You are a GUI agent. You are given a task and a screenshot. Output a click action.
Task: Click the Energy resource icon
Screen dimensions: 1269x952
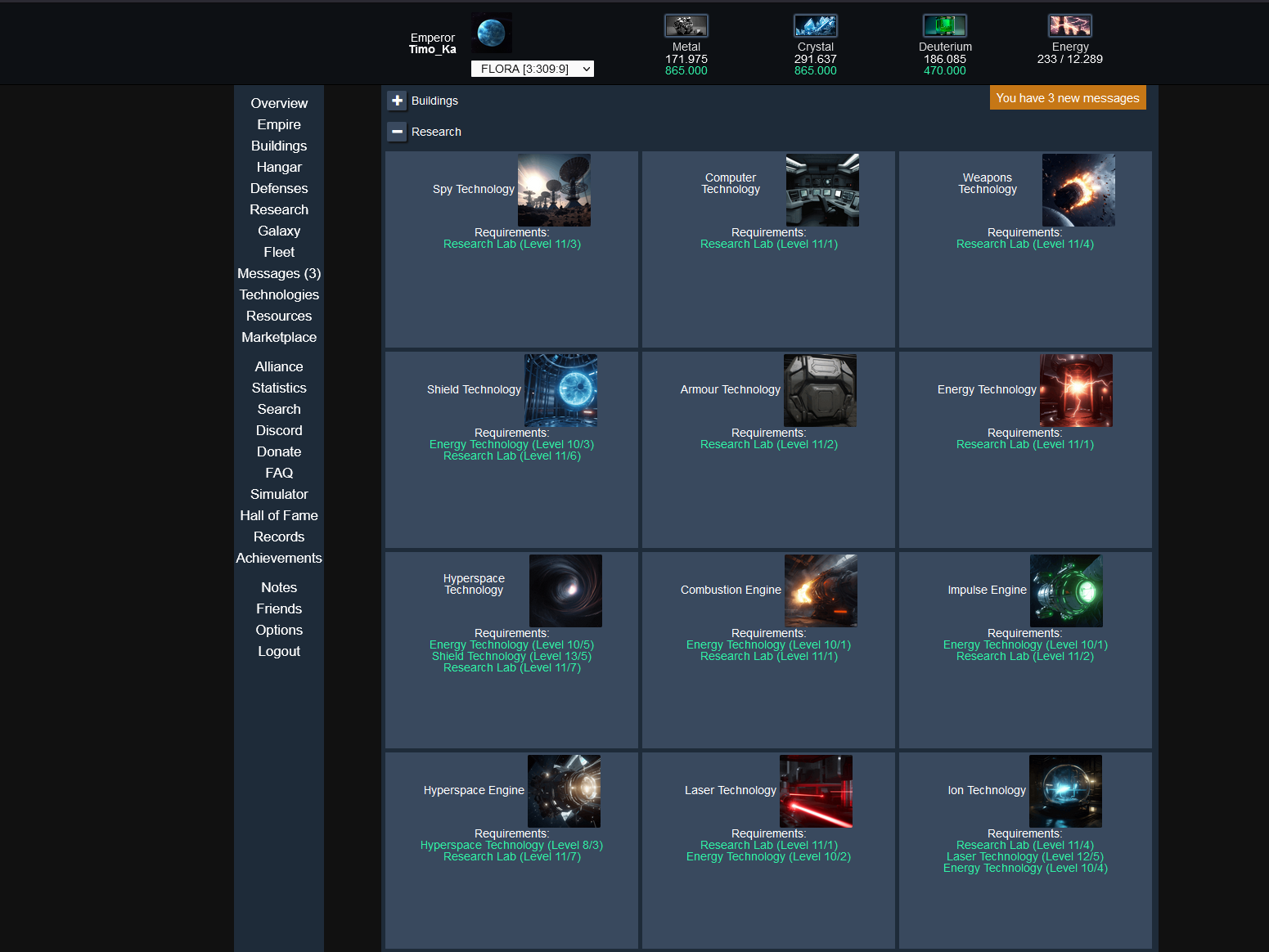click(1069, 26)
